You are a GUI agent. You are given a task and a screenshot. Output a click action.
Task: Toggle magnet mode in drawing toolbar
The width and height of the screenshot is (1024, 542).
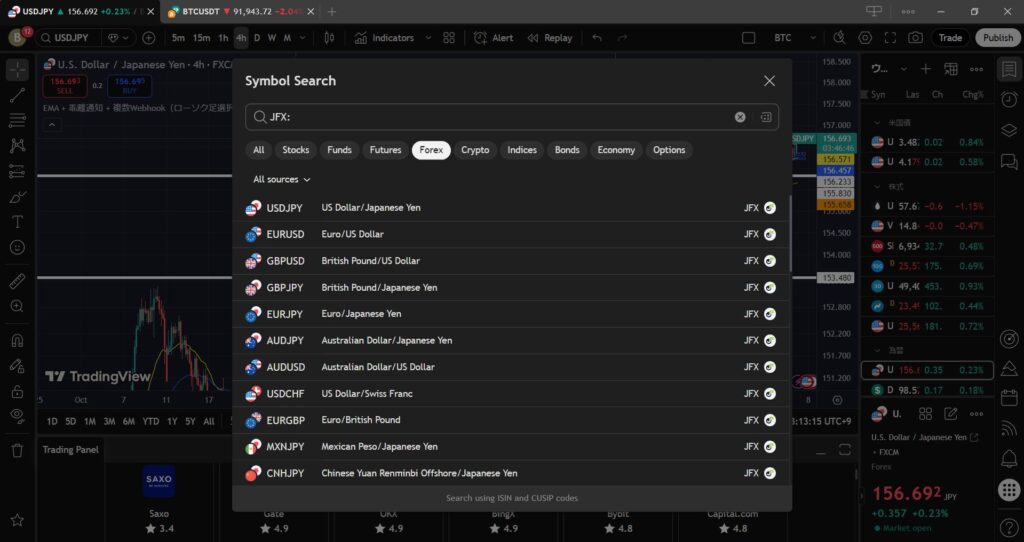[x=17, y=340]
